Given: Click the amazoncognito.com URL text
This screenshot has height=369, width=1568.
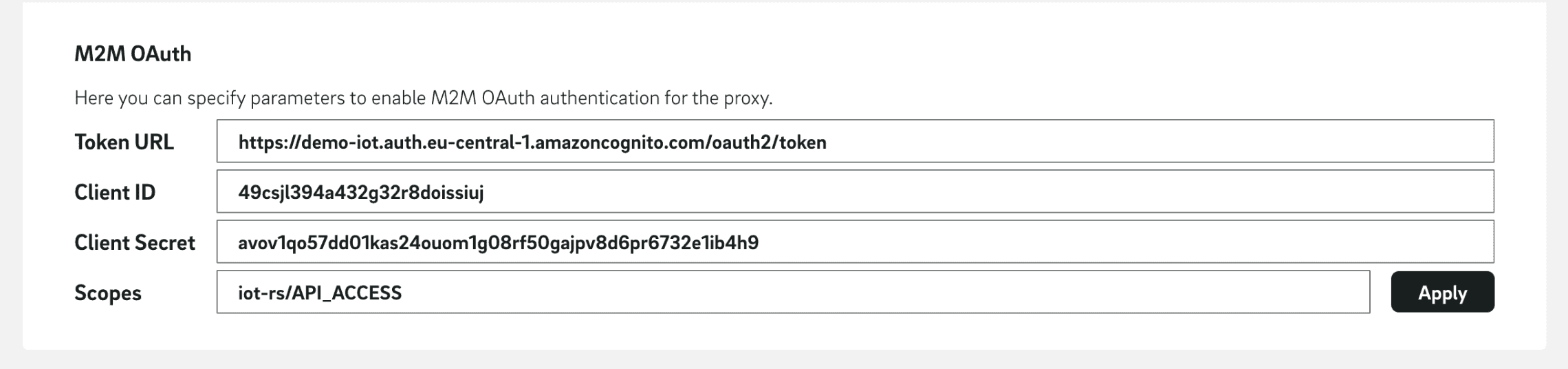Looking at the screenshot, I should (532, 143).
